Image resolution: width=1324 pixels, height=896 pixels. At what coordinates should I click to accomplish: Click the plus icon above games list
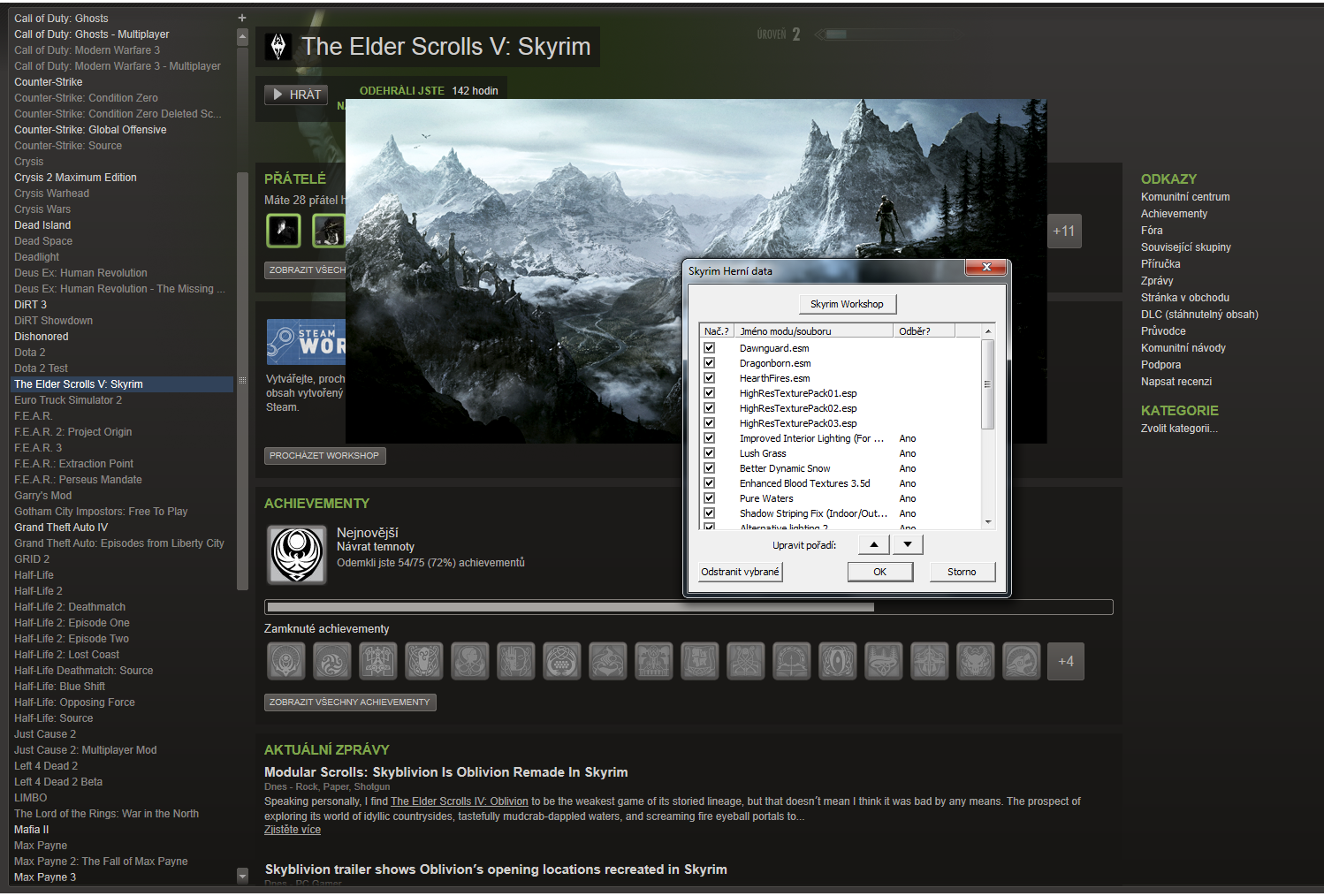click(242, 18)
